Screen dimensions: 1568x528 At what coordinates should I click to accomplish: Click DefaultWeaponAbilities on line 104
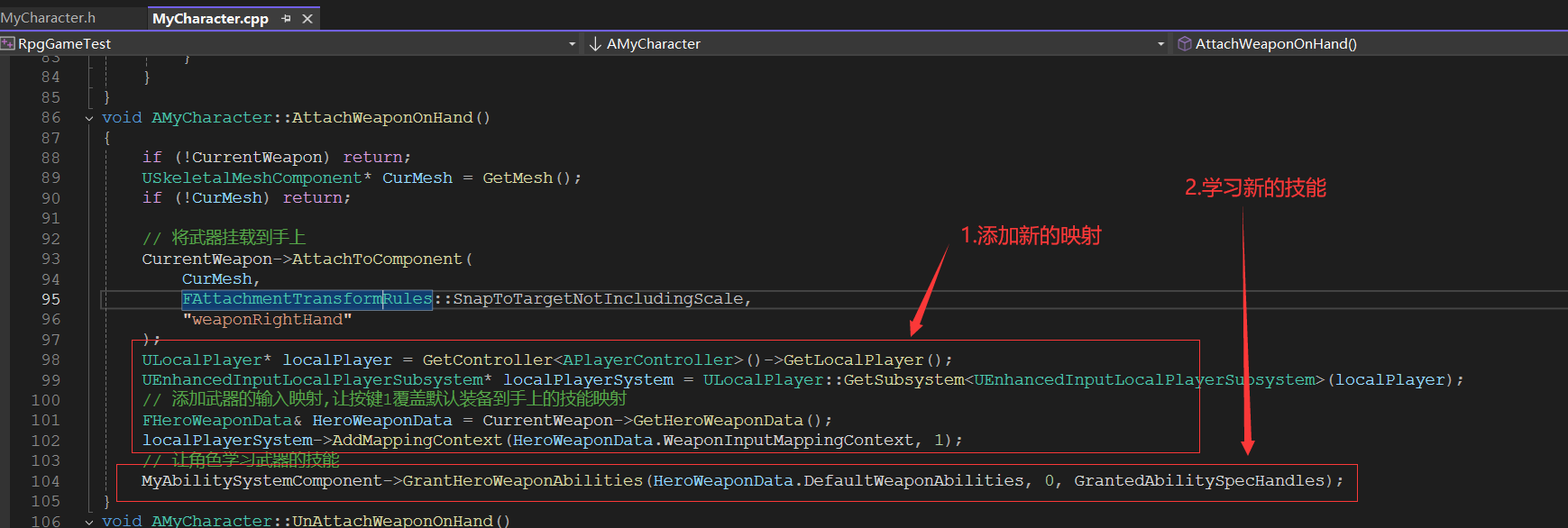(x=913, y=481)
